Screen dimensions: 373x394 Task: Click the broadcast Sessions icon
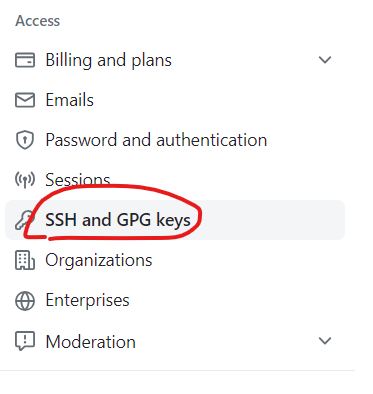point(25,180)
